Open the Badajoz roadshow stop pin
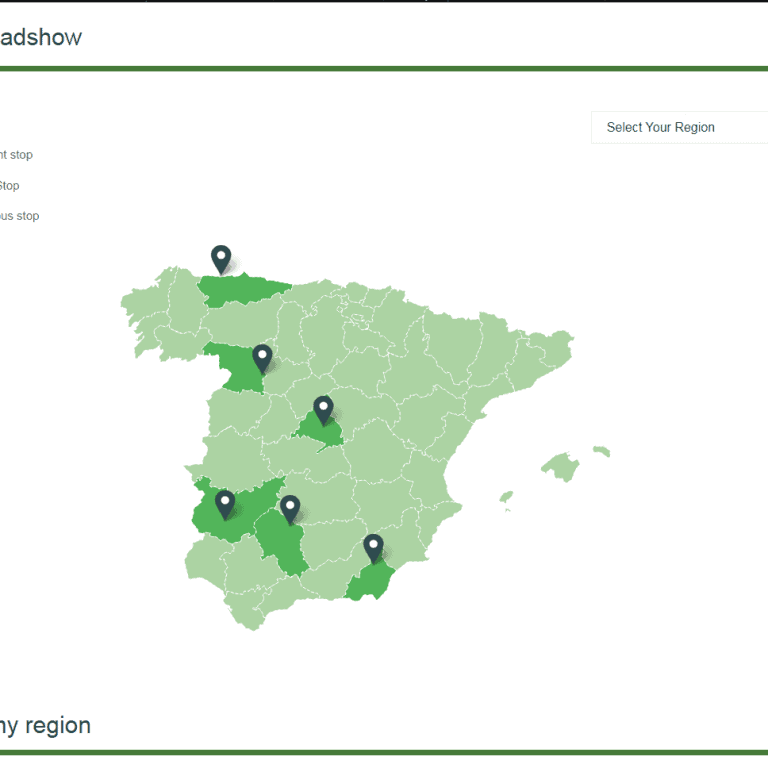 225,503
